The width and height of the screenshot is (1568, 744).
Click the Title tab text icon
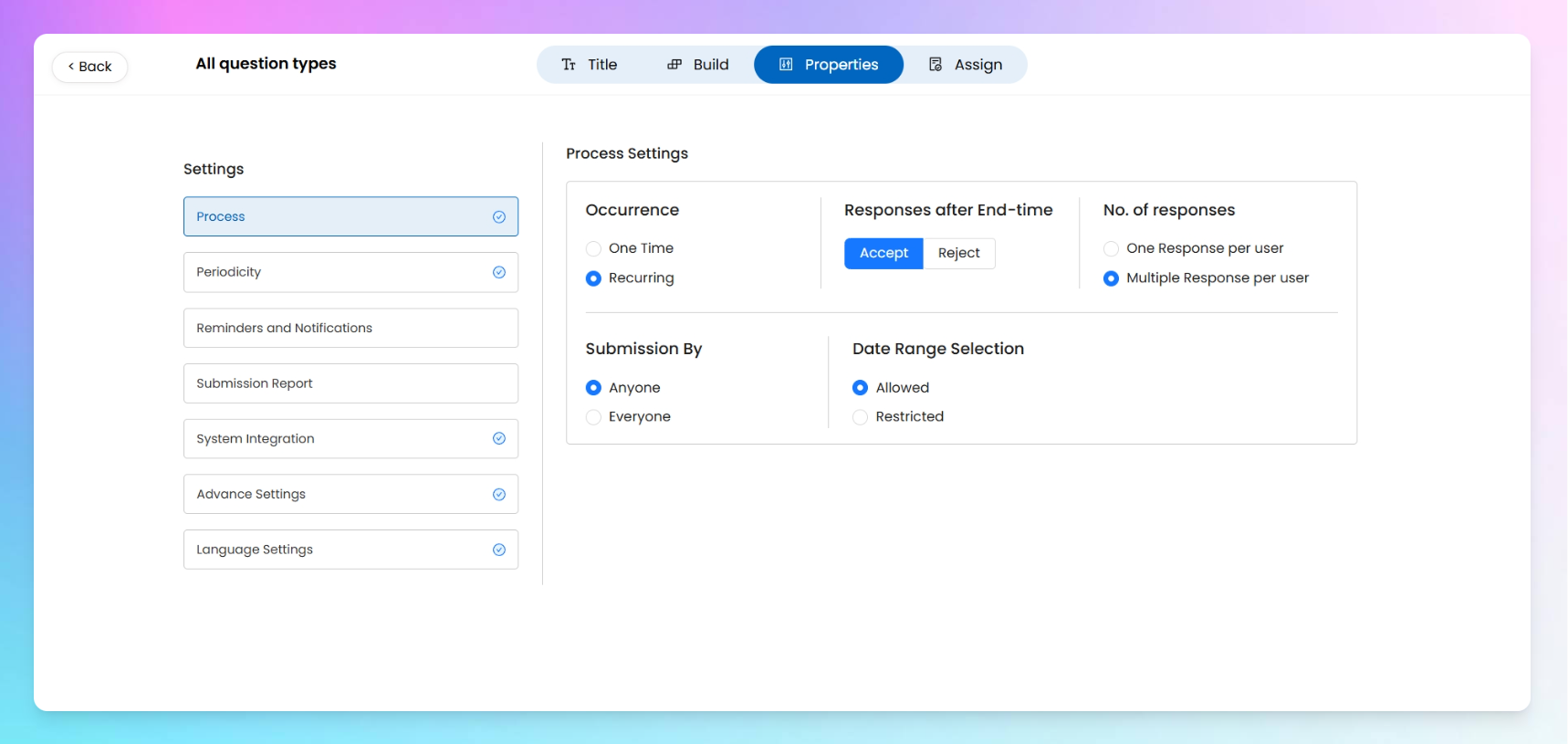tap(569, 65)
